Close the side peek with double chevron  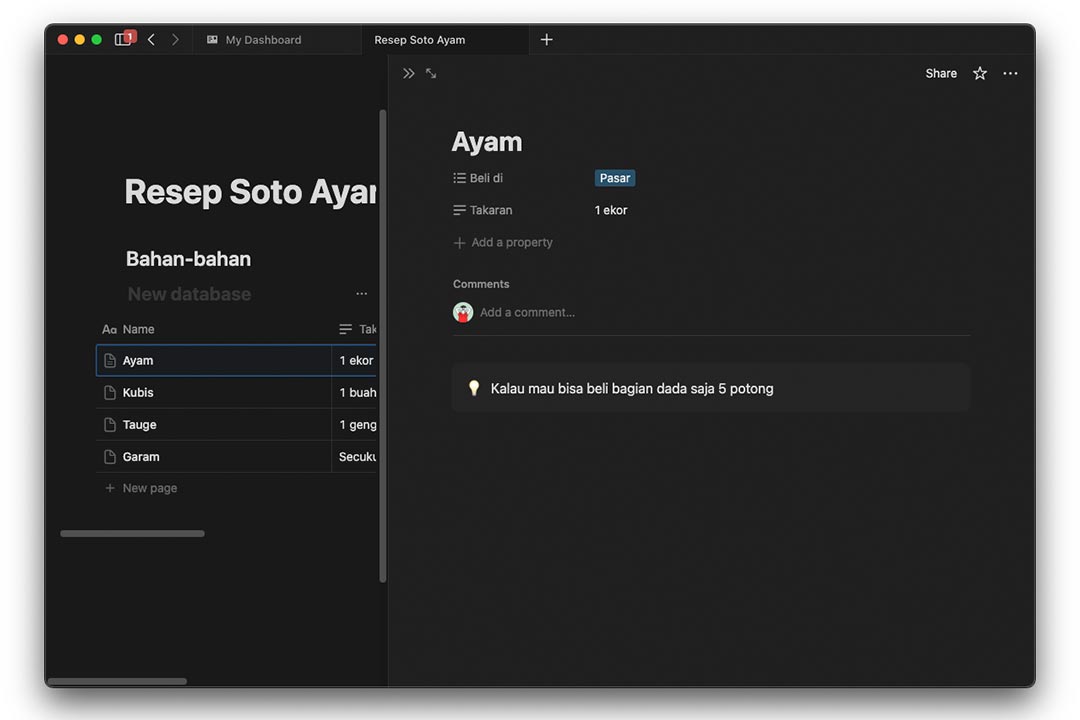click(408, 73)
